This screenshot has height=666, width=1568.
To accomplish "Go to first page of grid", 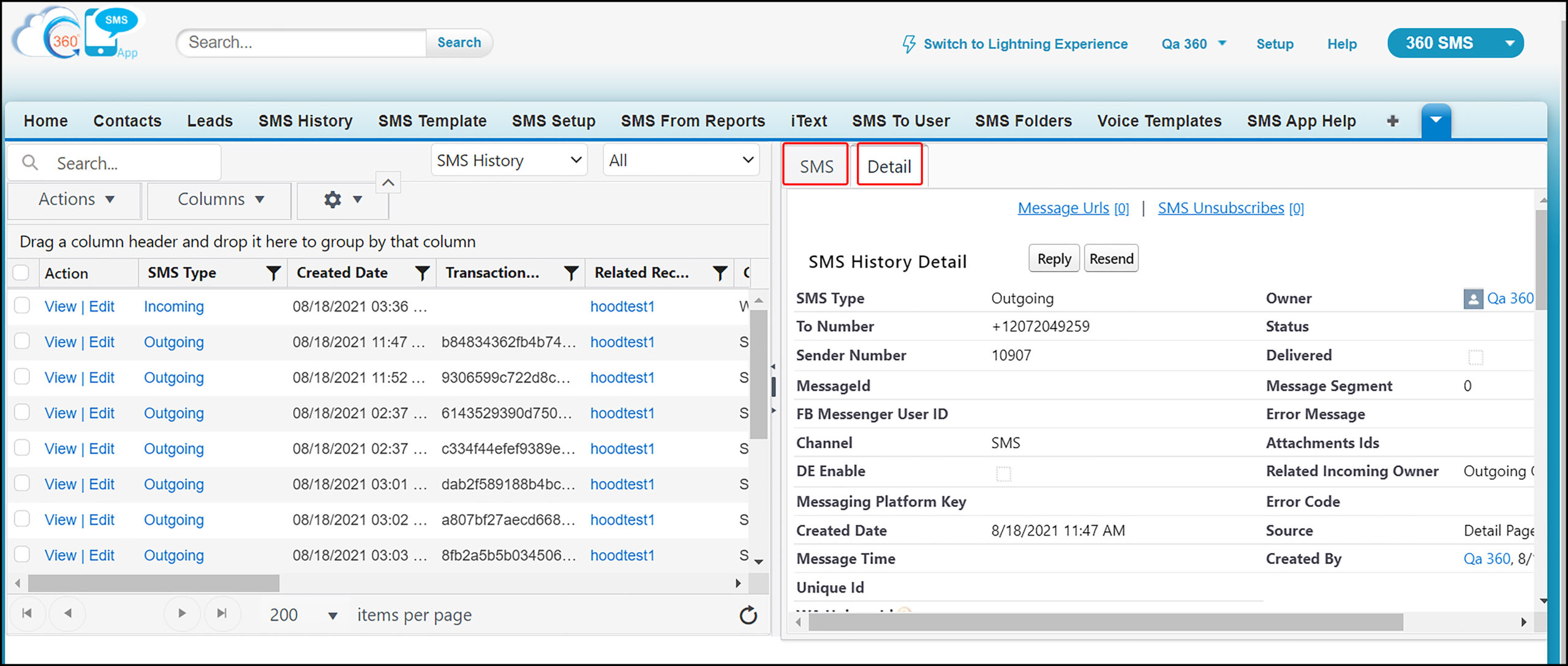I will 27,613.
